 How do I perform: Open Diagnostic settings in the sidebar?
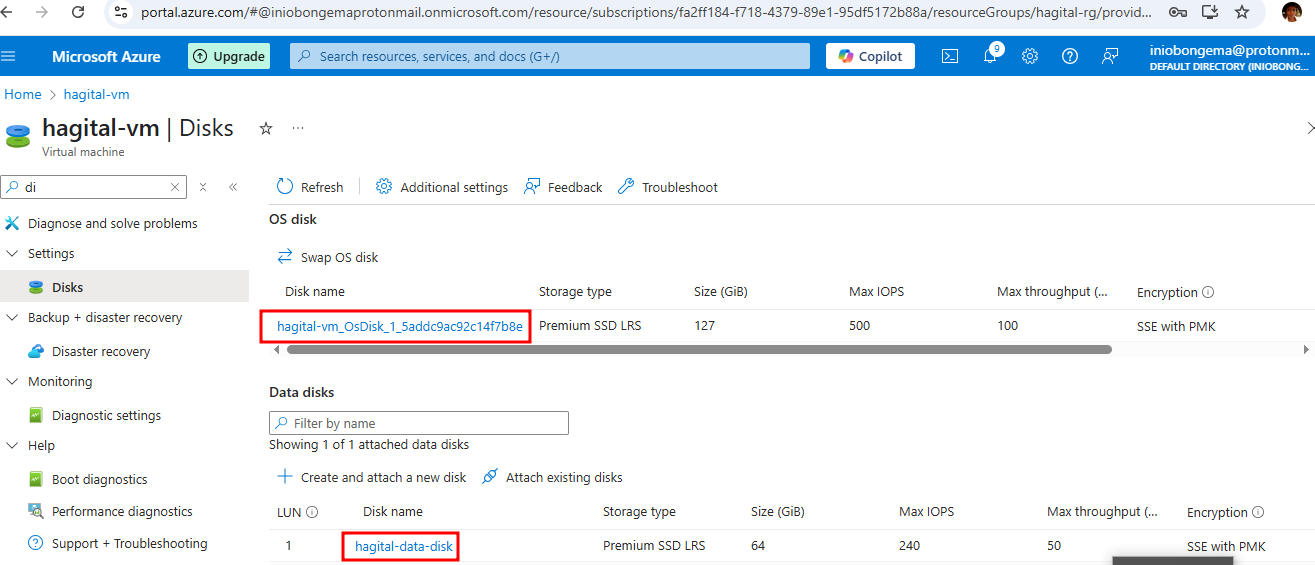[x=106, y=415]
